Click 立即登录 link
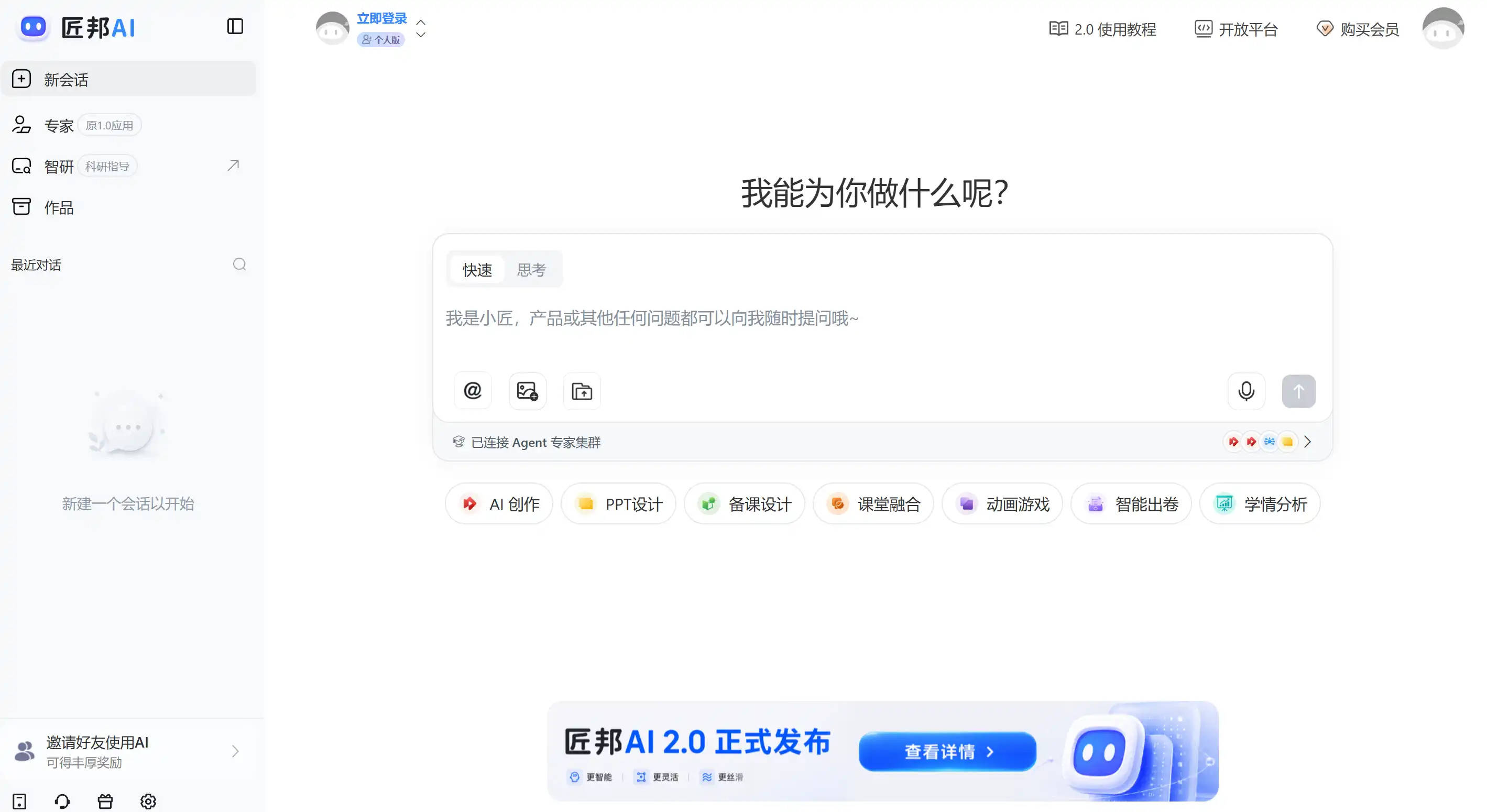 tap(381, 18)
